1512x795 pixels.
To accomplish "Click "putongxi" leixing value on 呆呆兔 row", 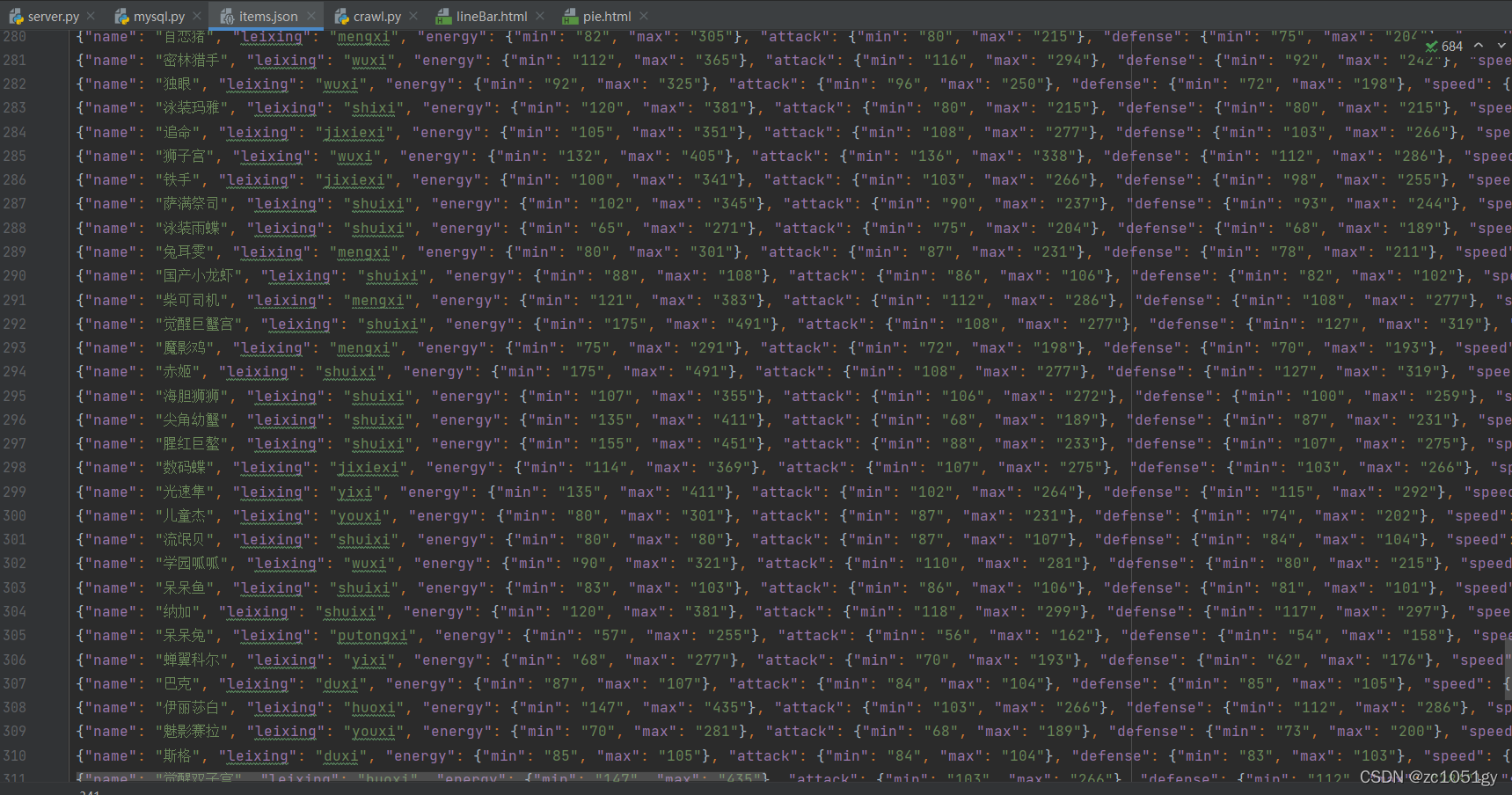I will point(373,636).
